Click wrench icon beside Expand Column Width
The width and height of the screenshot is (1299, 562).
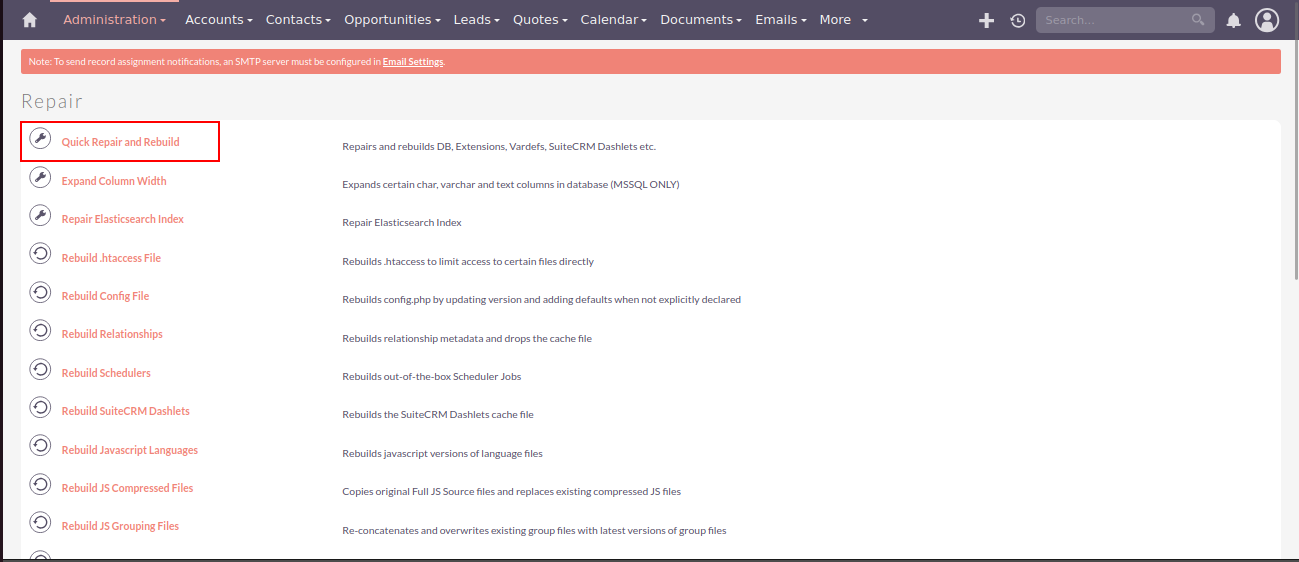[40, 177]
